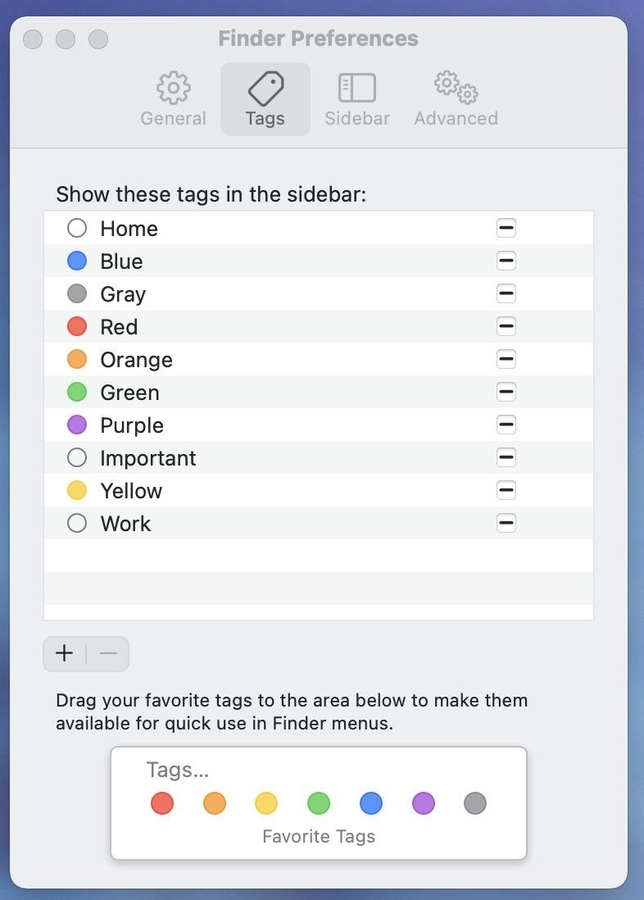644x900 pixels.
Task: Select the Green tag row
Action: point(200,392)
